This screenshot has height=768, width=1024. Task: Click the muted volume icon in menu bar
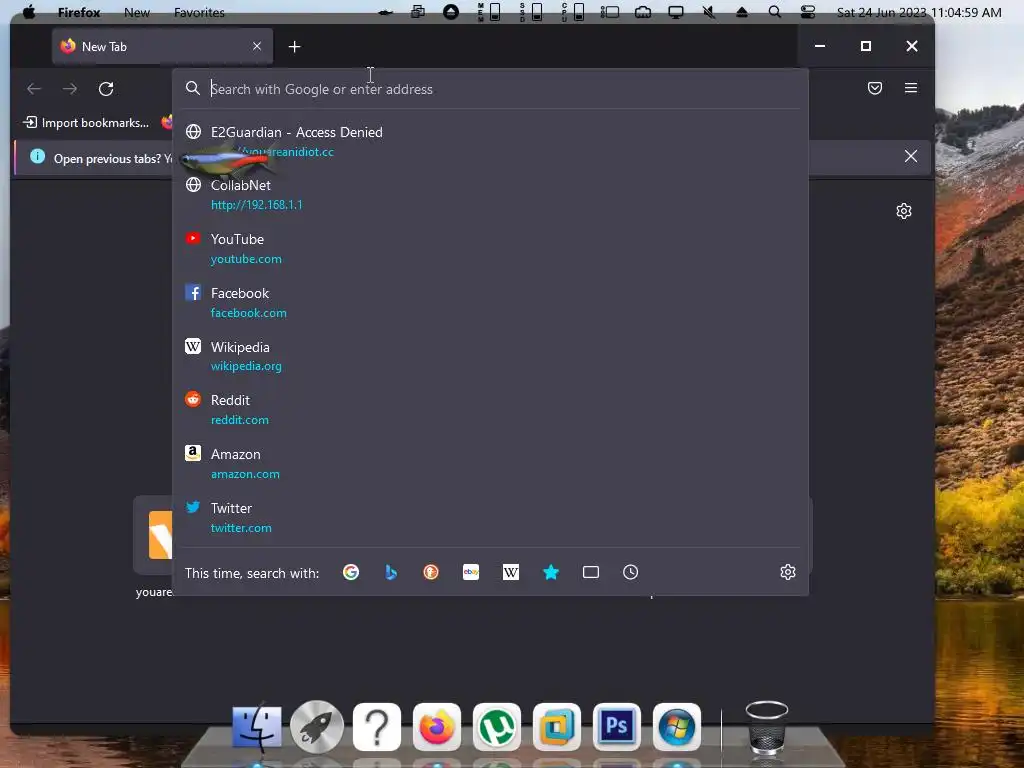[709, 12]
